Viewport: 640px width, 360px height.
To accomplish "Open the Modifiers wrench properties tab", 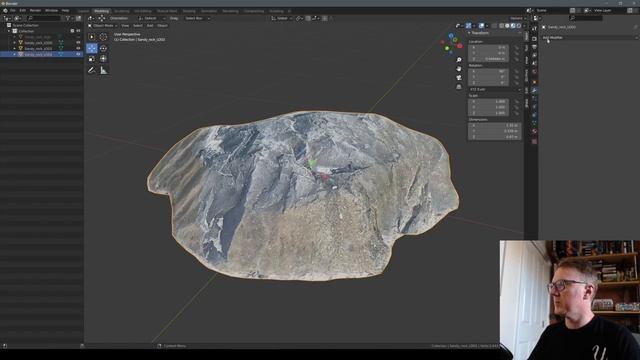I will coord(534,90).
